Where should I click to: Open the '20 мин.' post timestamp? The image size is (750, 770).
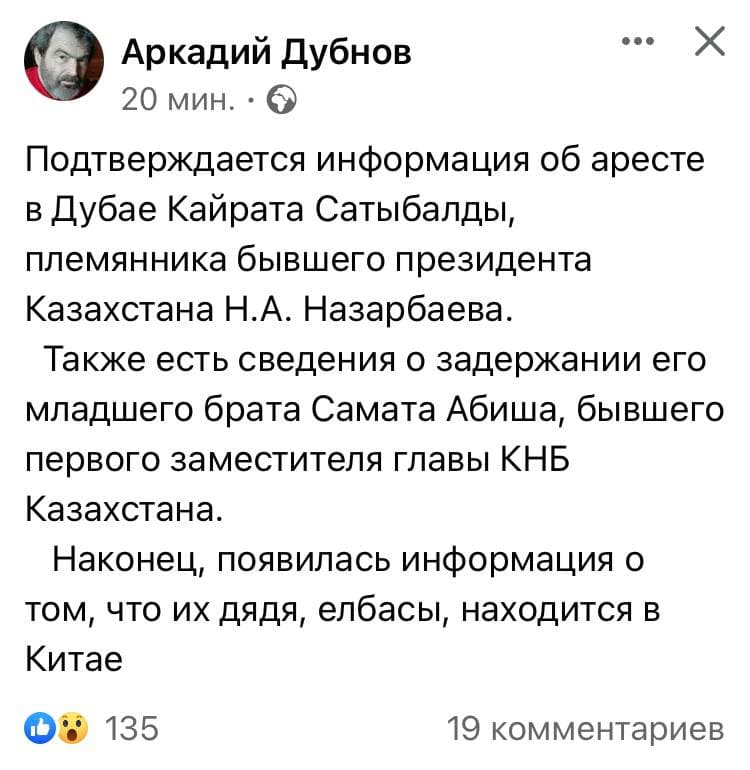point(178,99)
